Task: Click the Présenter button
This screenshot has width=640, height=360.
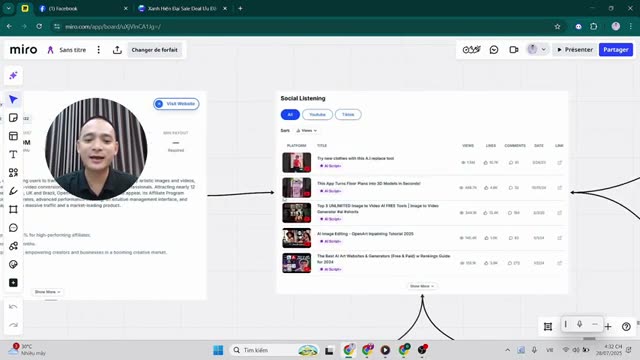Action: click(575, 50)
